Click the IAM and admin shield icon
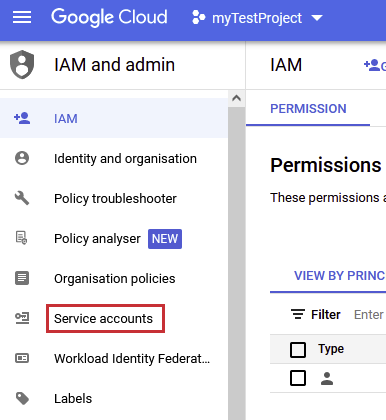 click(x=22, y=65)
